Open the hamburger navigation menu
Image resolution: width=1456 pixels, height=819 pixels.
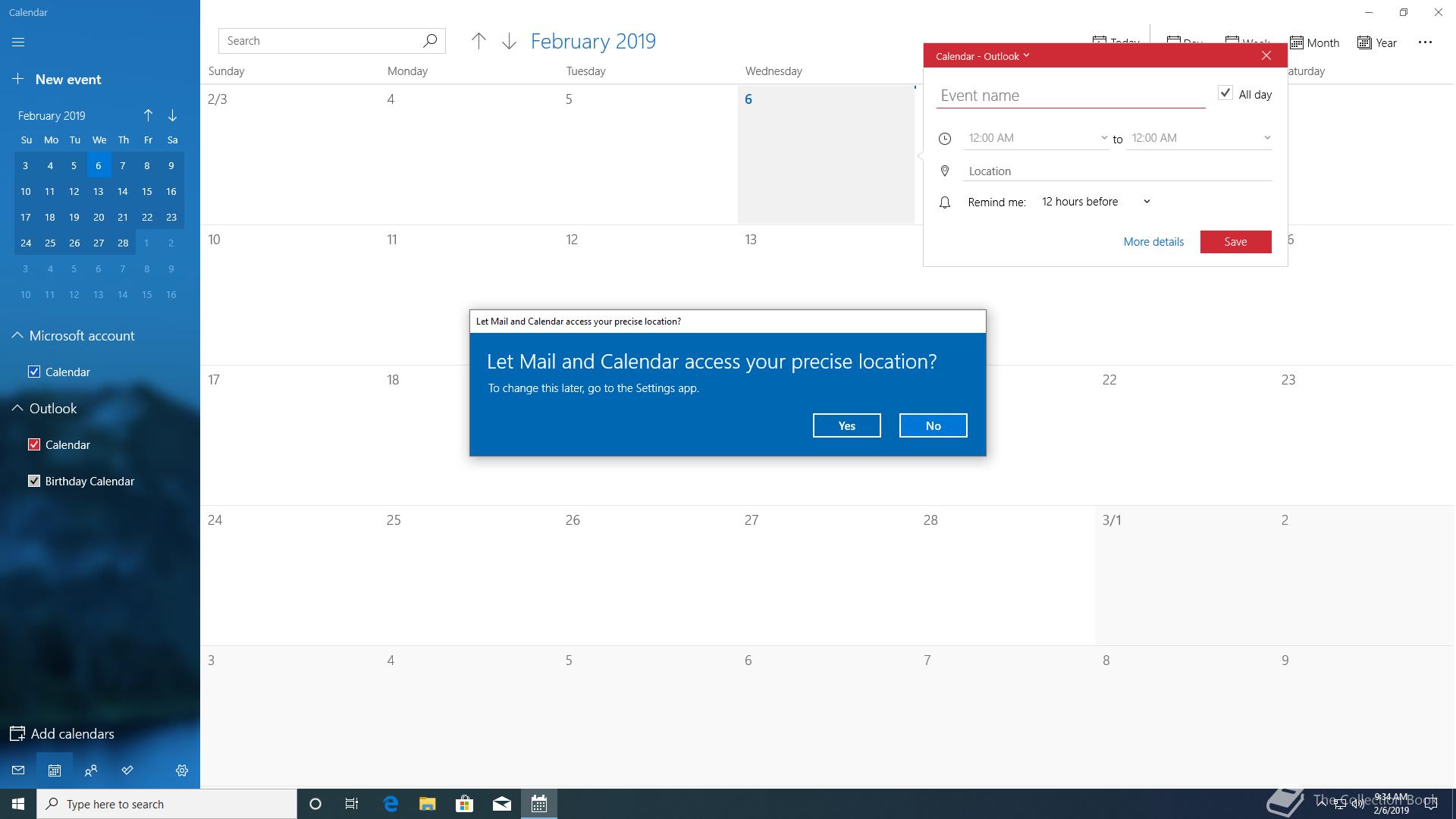point(18,42)
